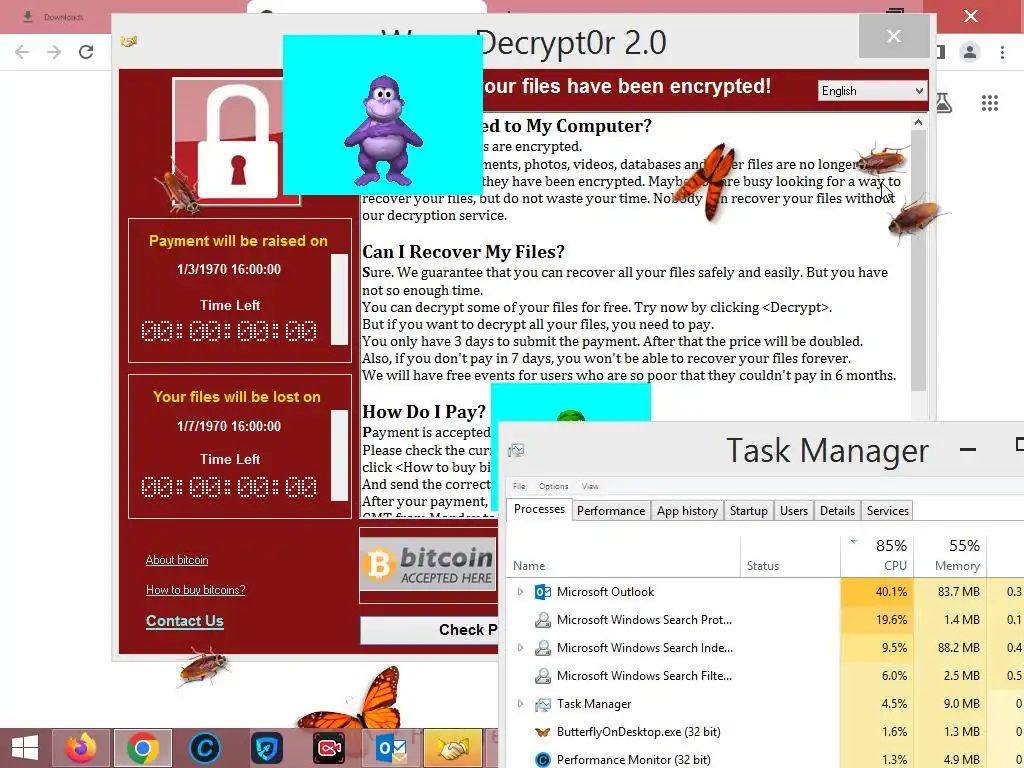Select the Processes tab
1024x768 pixels.
pyautogui.click(x=539, y=509)
